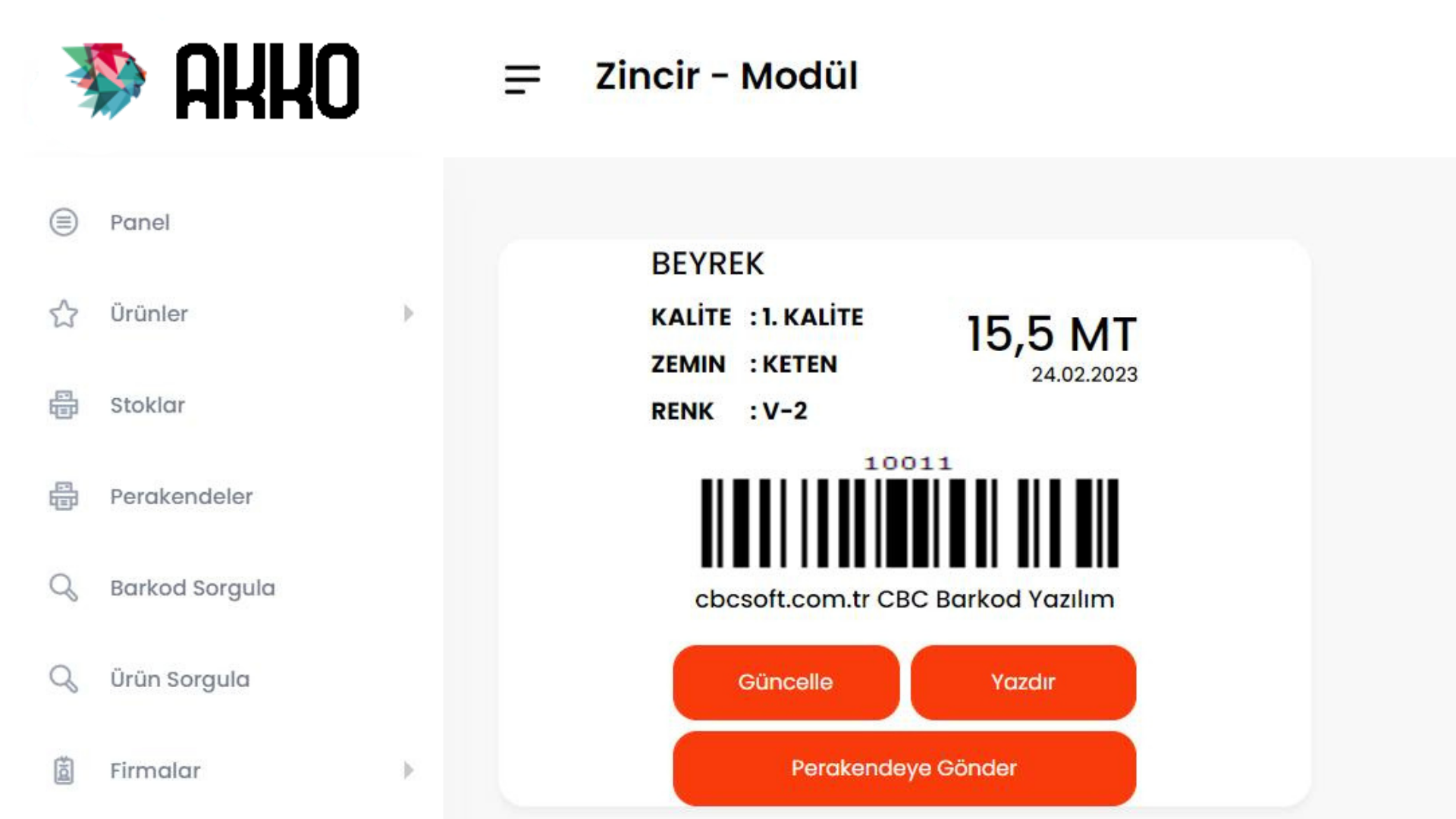Toggle the hamburger sidebar menu icon

coord(522,79)
